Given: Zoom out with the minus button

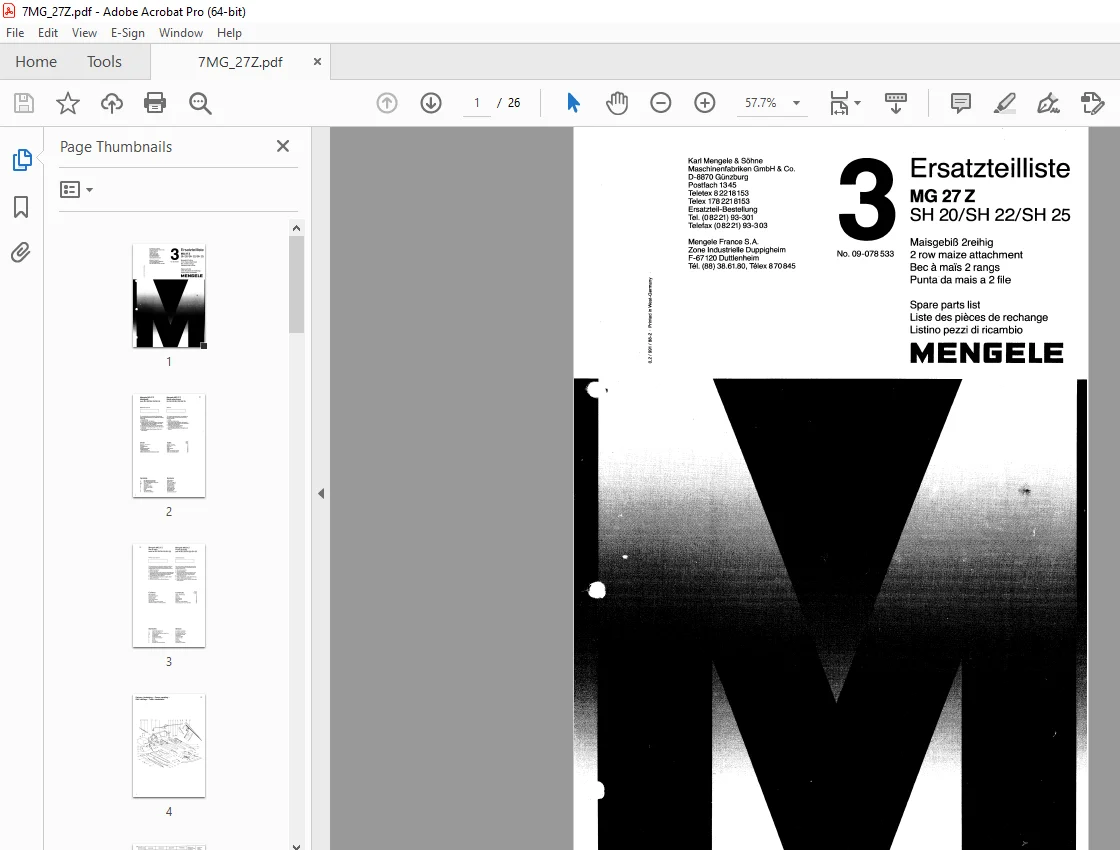Looking at the screenshot, I should coord(661,103).
